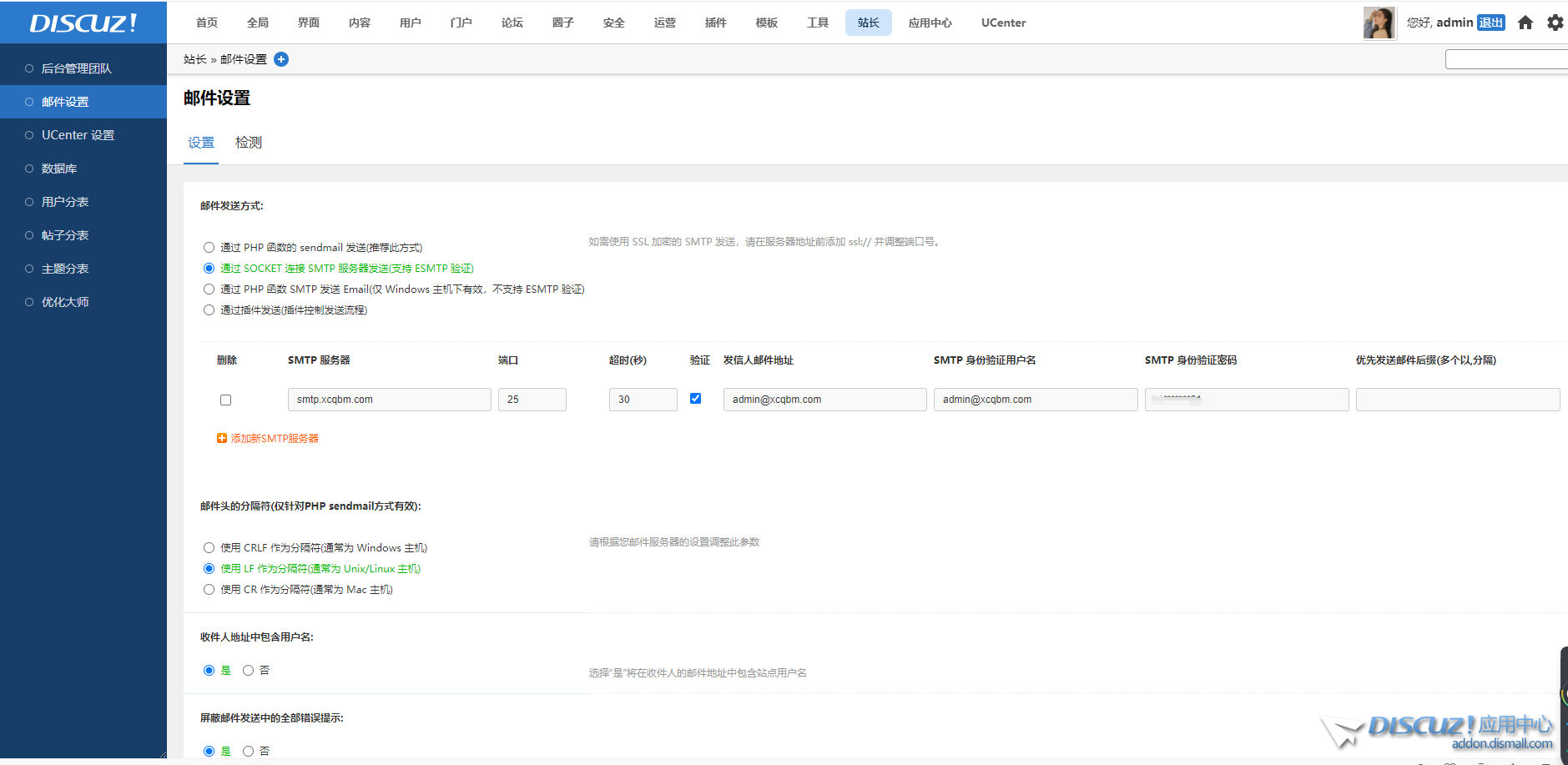Select CRLF as mail header separator

[x=209, y=548]
